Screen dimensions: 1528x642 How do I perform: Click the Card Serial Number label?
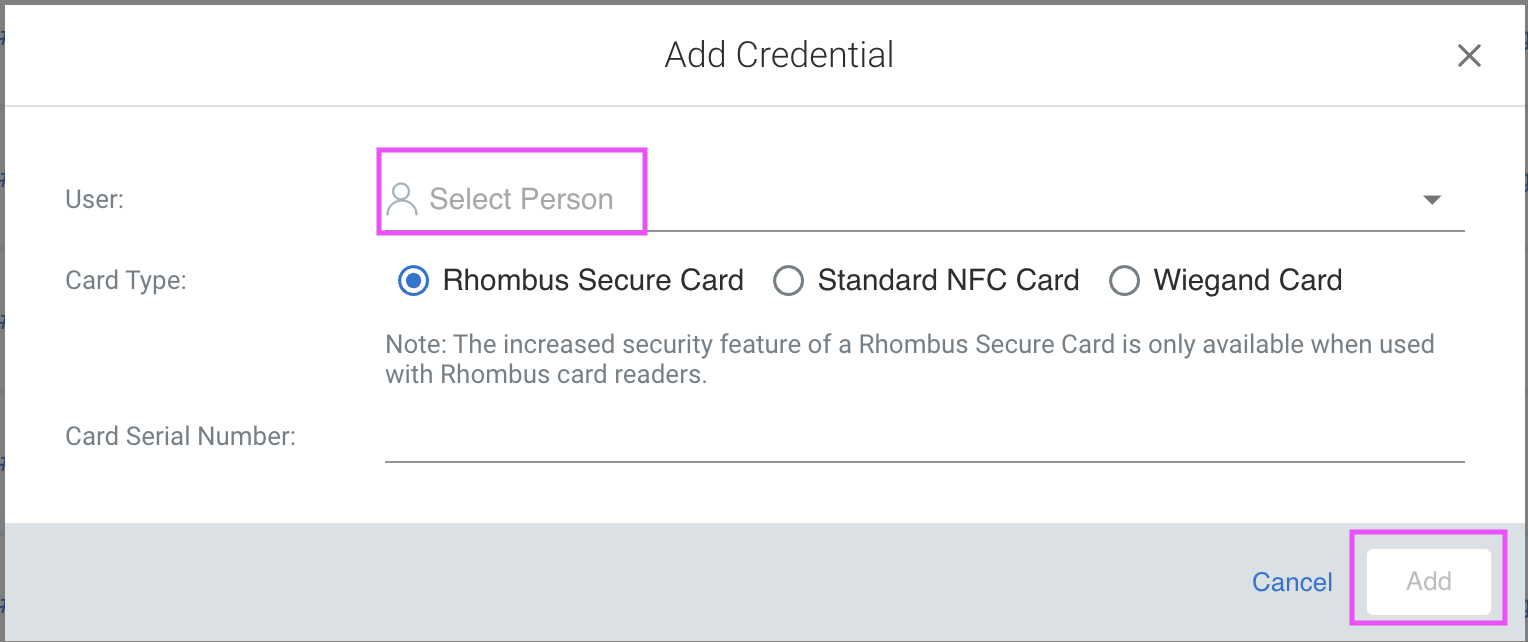click(x=180, y=436)
